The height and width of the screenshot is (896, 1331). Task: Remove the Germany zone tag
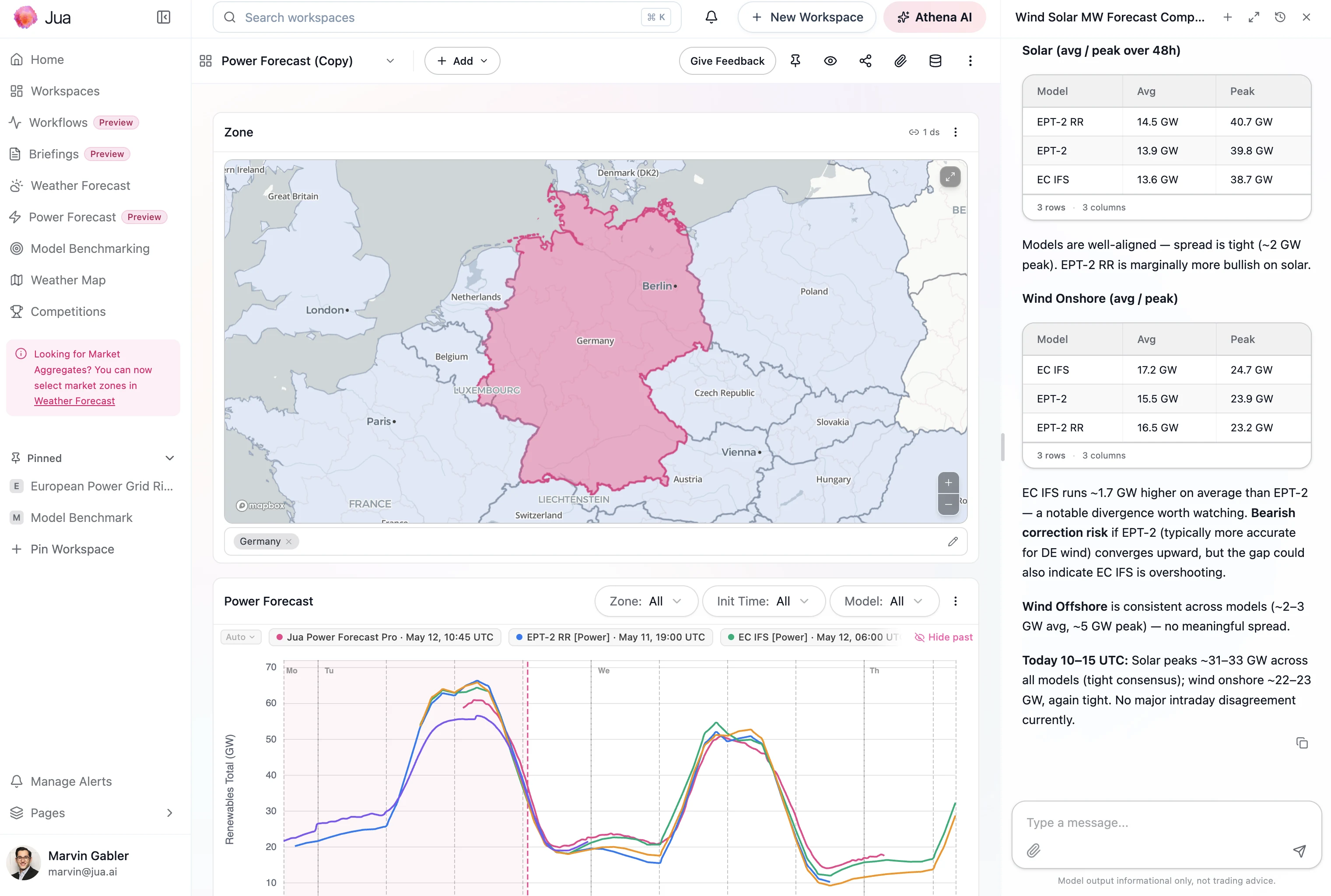point(289,542)
